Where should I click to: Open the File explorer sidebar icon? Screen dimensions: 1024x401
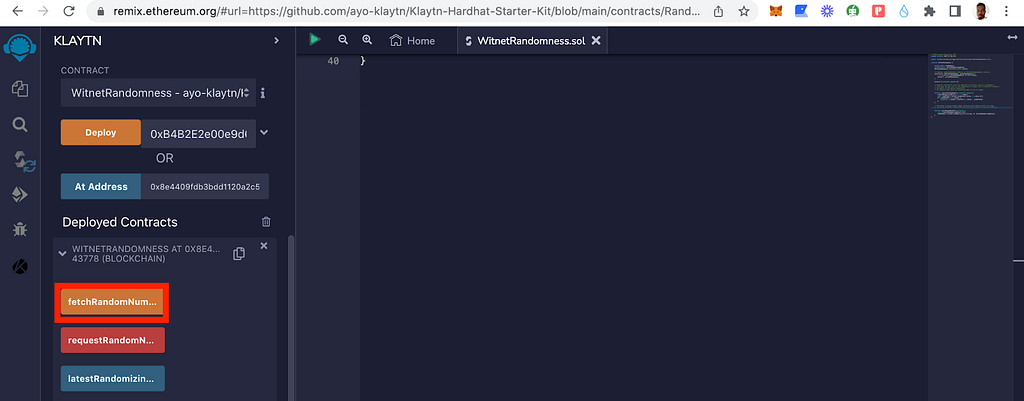20,89
